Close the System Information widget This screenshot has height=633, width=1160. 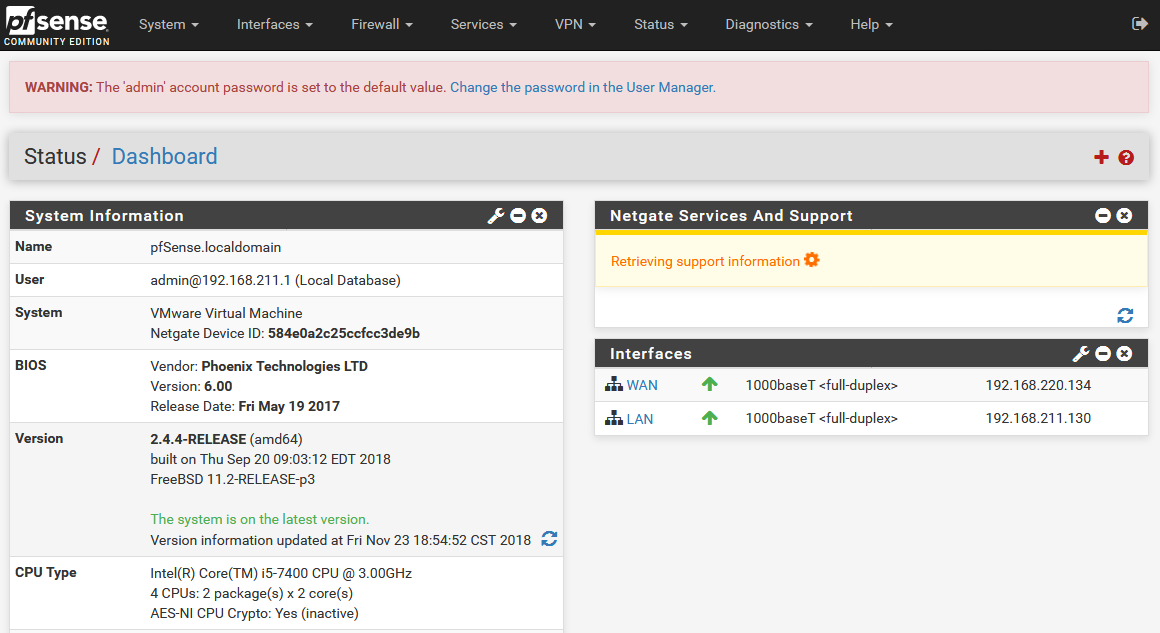click(x=539, y=215)
